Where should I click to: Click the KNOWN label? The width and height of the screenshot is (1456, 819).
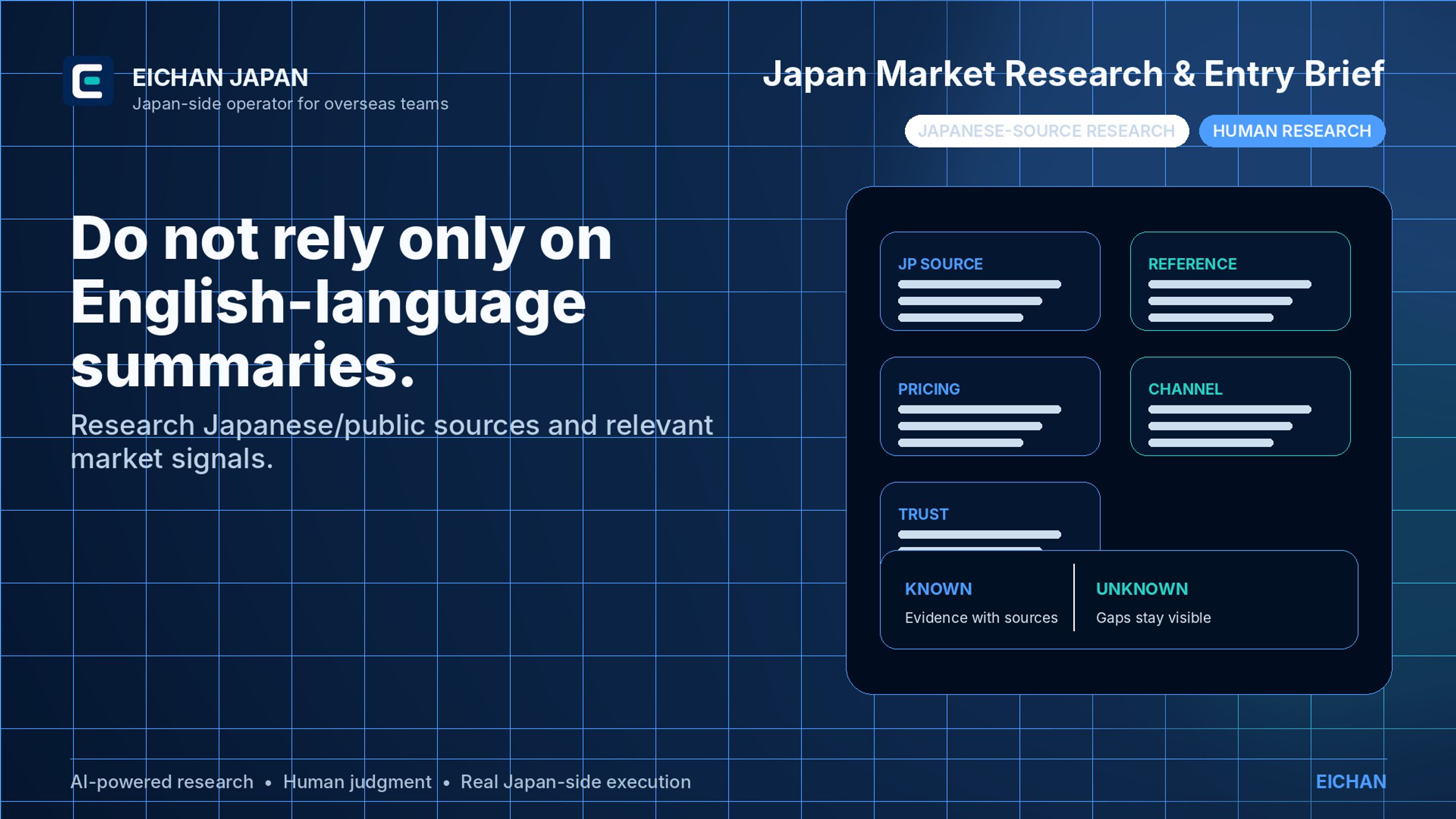coord(938,589)
